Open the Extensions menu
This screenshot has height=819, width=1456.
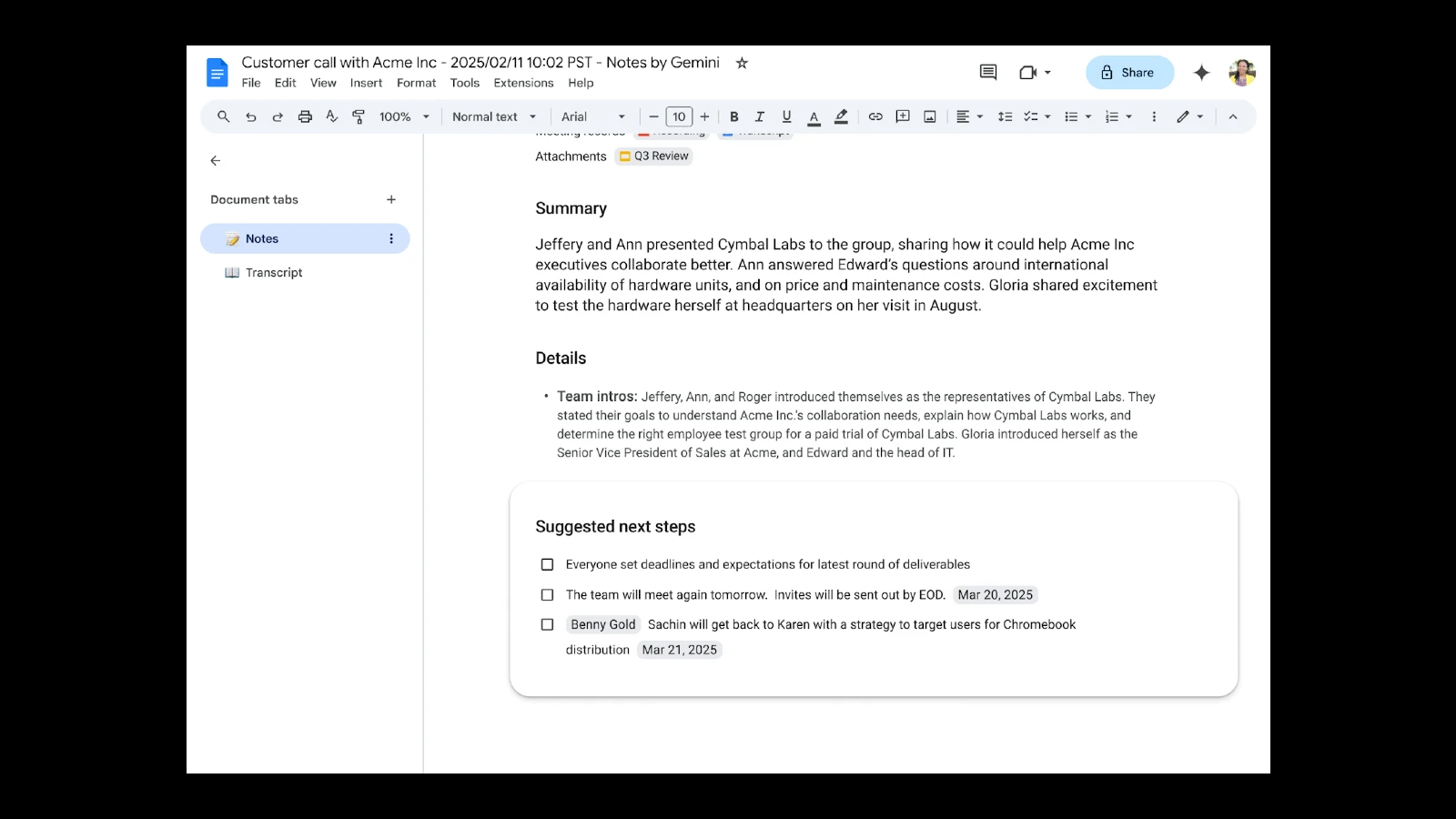pos(524,83)
